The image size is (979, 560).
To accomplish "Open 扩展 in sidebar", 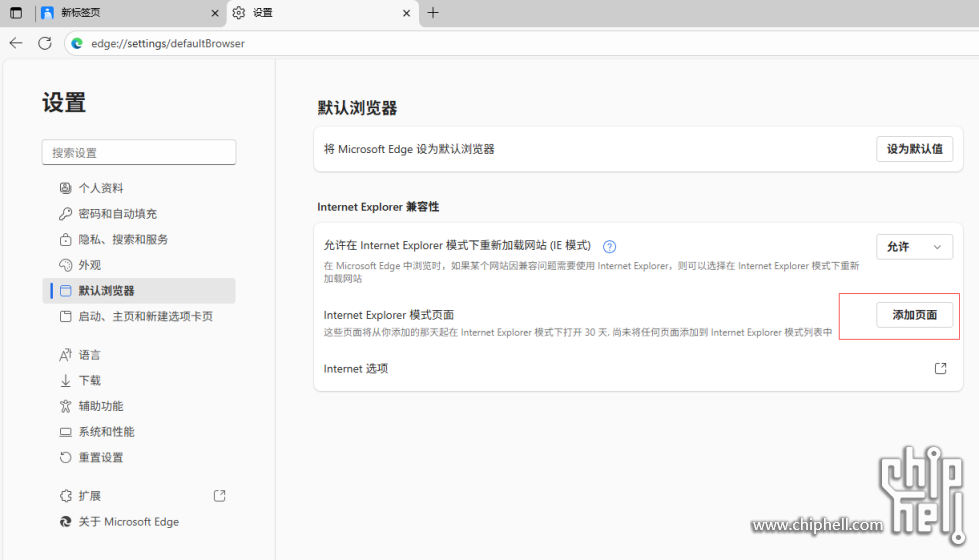I will pyautogui.click(x=139, y=496).
